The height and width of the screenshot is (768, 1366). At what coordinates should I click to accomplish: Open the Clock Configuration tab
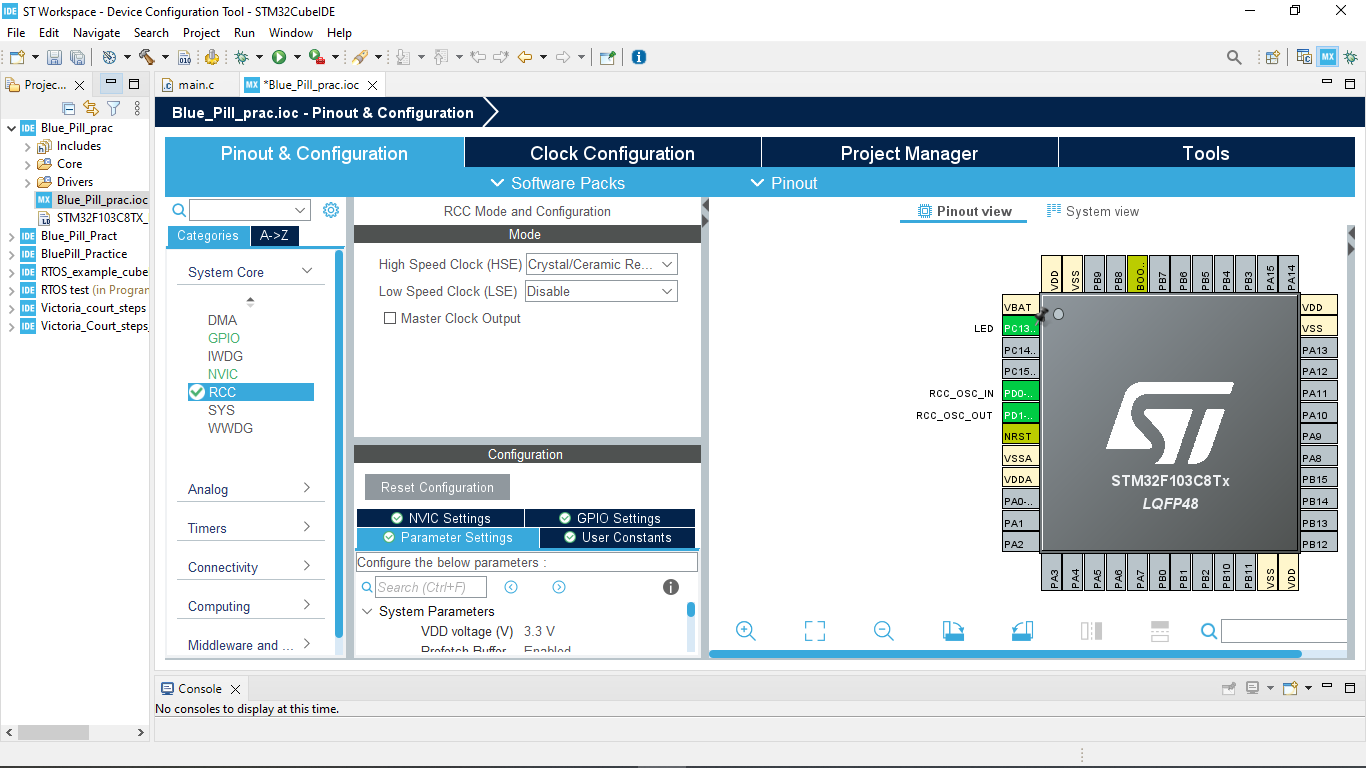click(612, 153)
